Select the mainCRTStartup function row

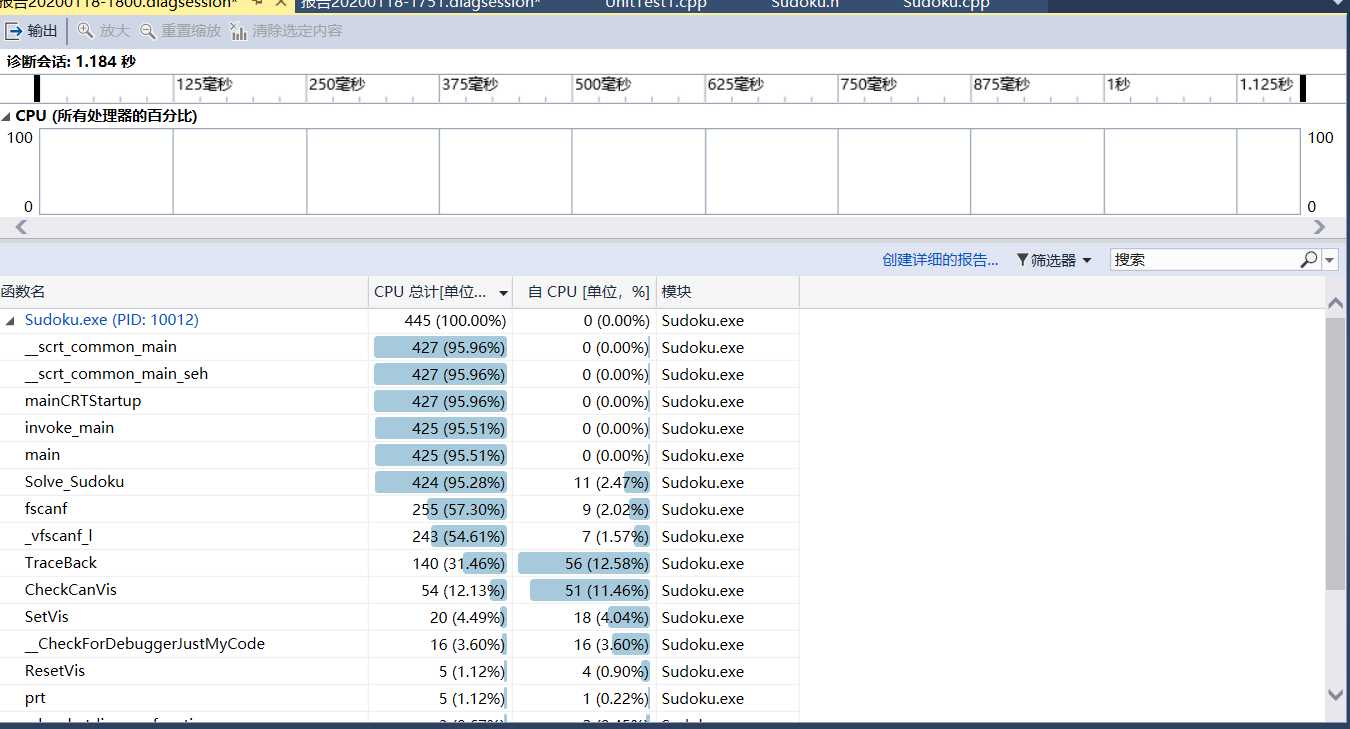(x=400, y=402)
